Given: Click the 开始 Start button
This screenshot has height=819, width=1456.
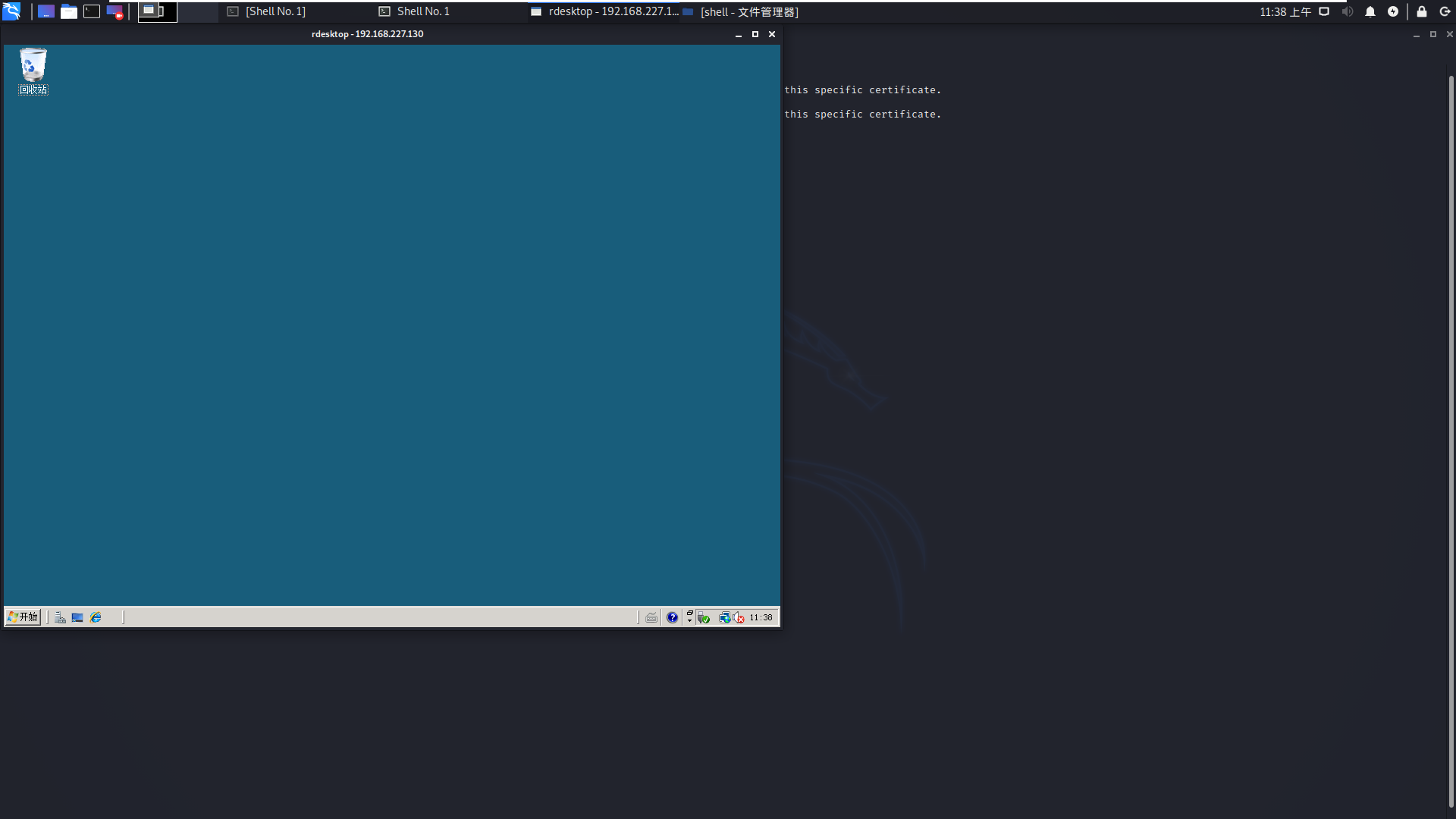Looking at the screenshot, I should pyautogui.click(x=23, y=617).
